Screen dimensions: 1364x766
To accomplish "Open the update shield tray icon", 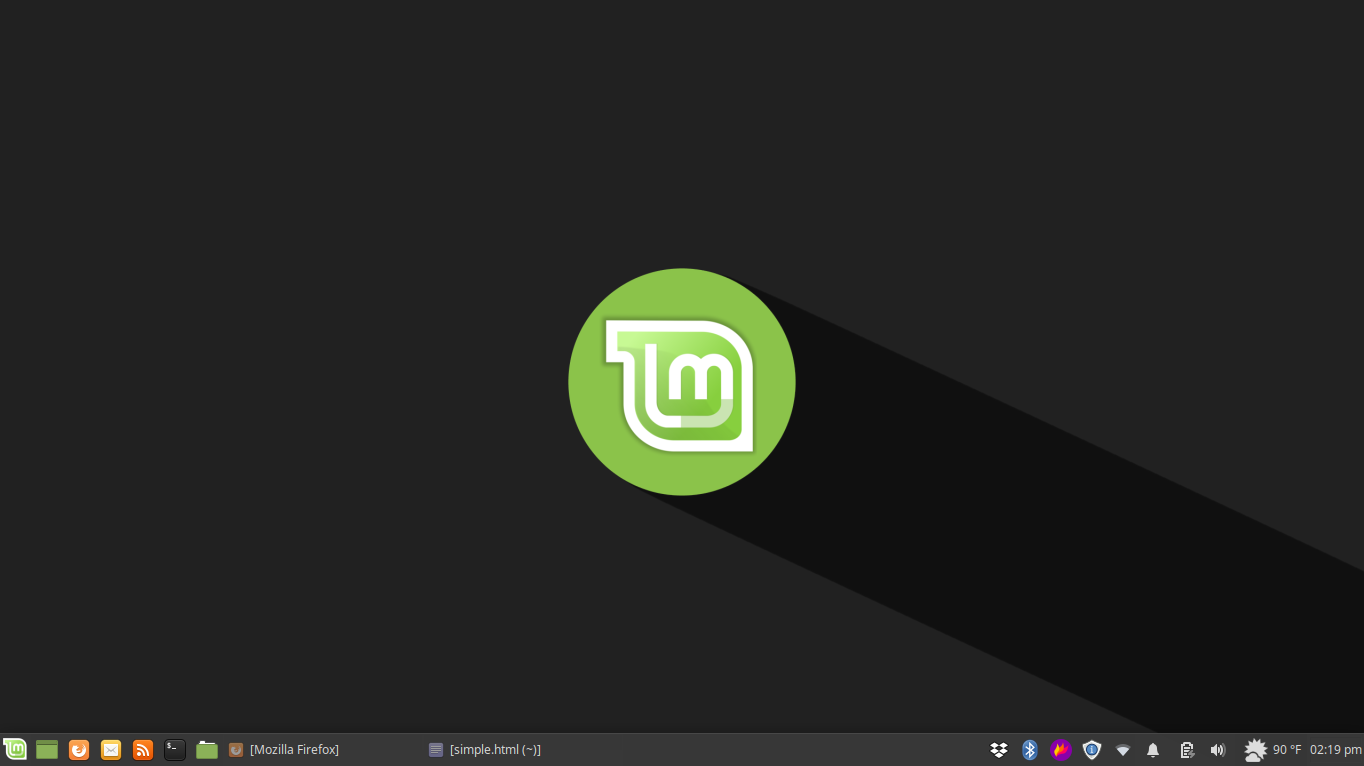I will pos(1091,749).
